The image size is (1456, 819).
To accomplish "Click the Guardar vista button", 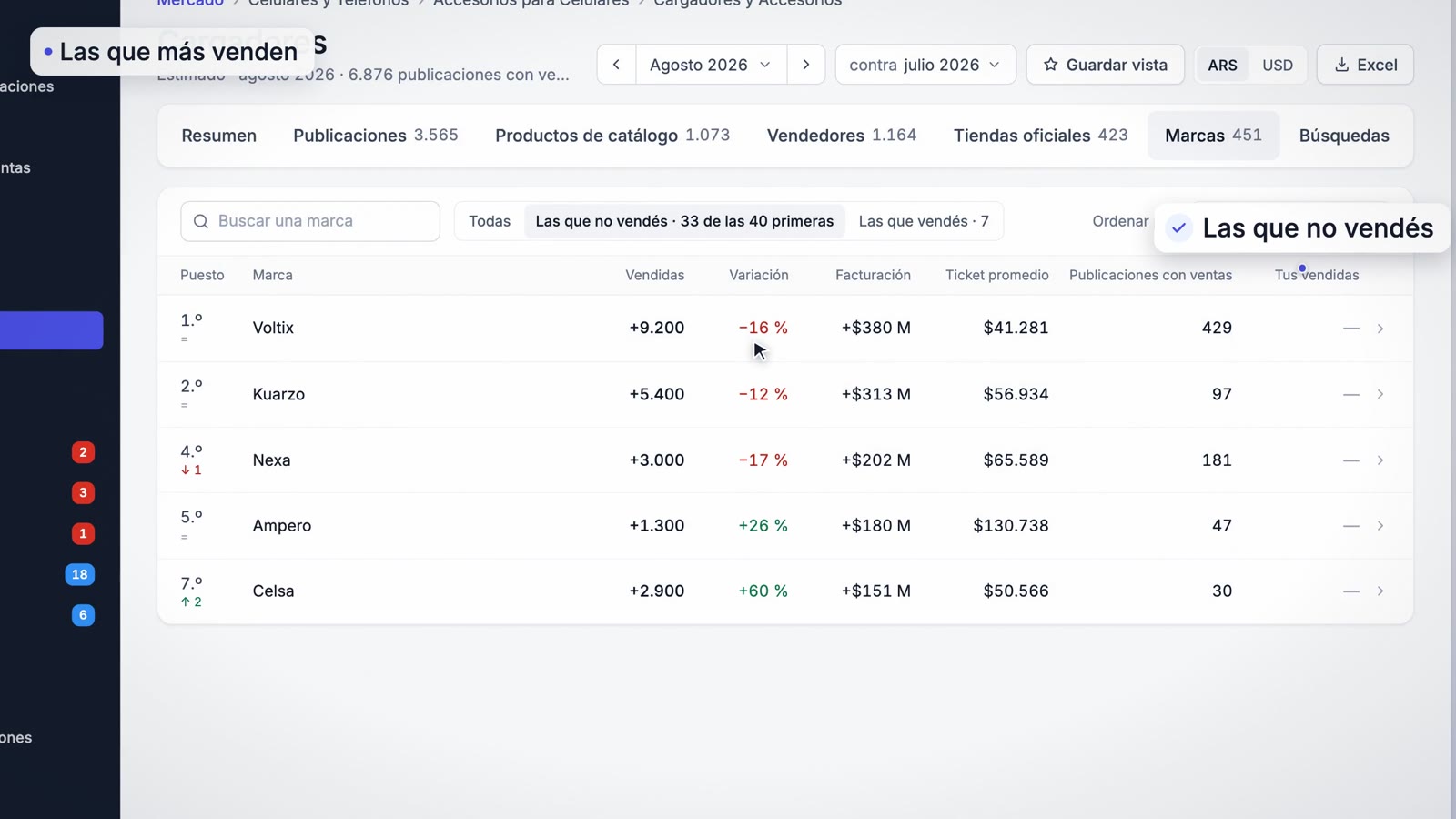I will [x=1106, y=65].
